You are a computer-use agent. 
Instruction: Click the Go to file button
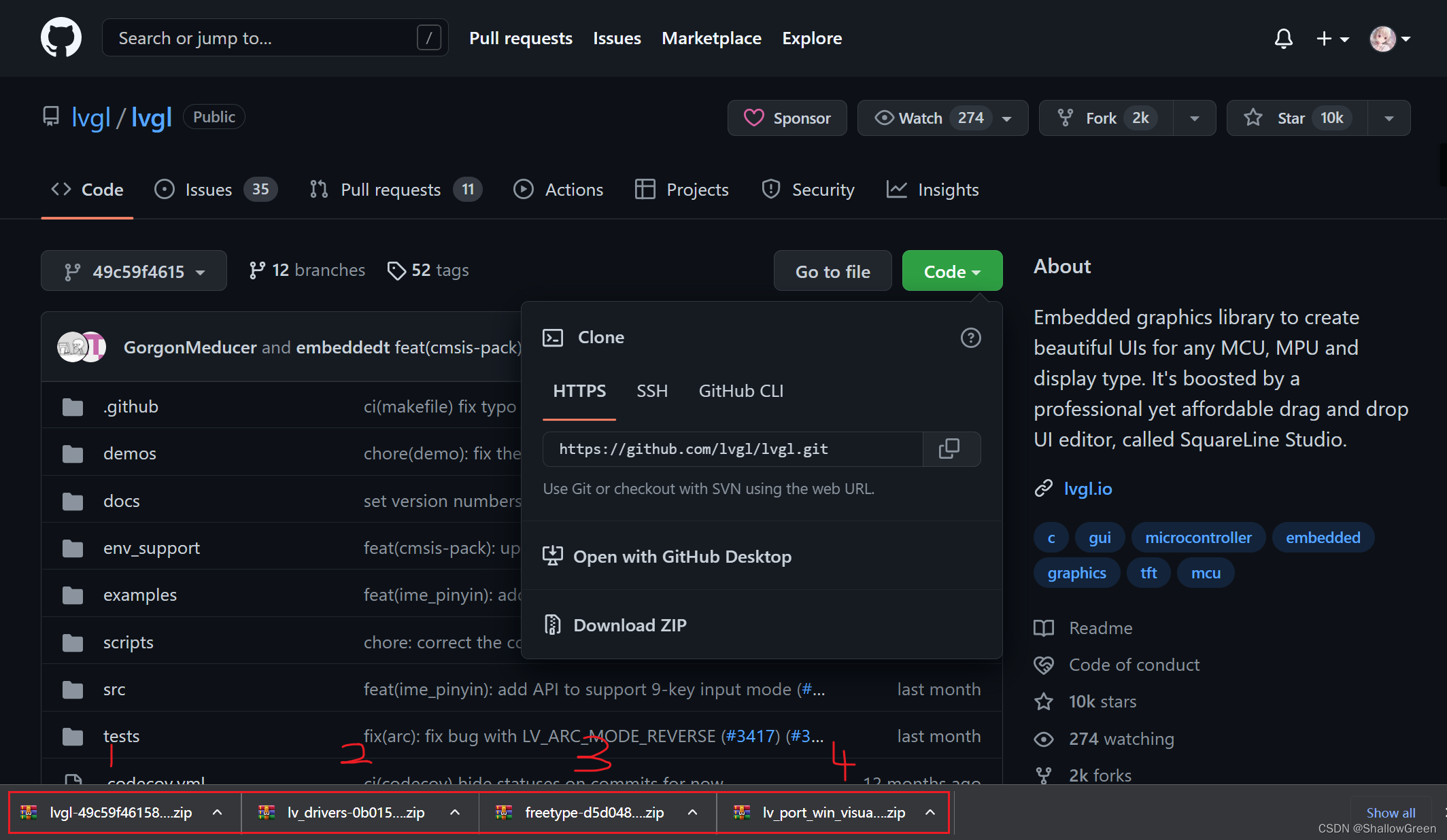832,270
